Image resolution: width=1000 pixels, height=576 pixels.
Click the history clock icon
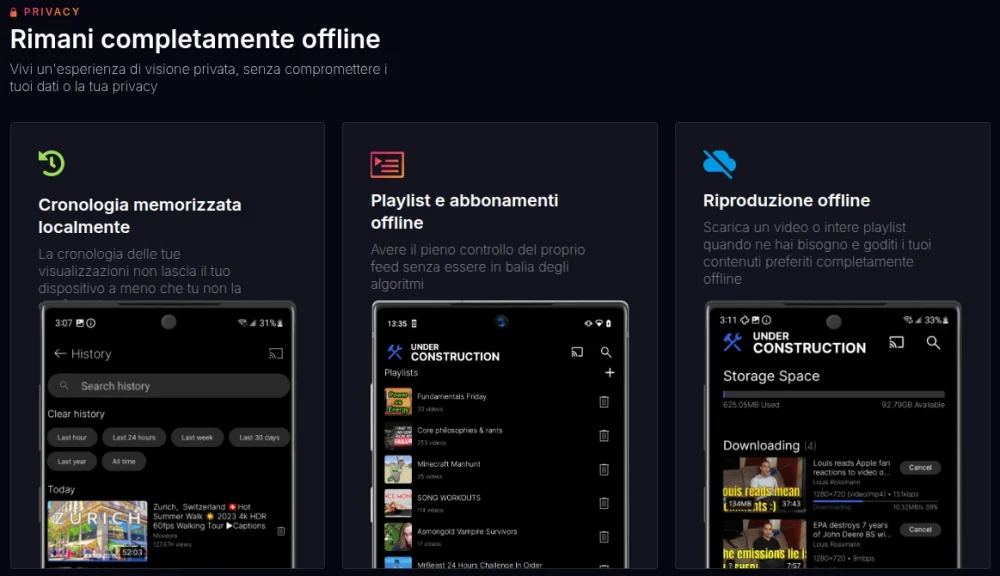51,163
